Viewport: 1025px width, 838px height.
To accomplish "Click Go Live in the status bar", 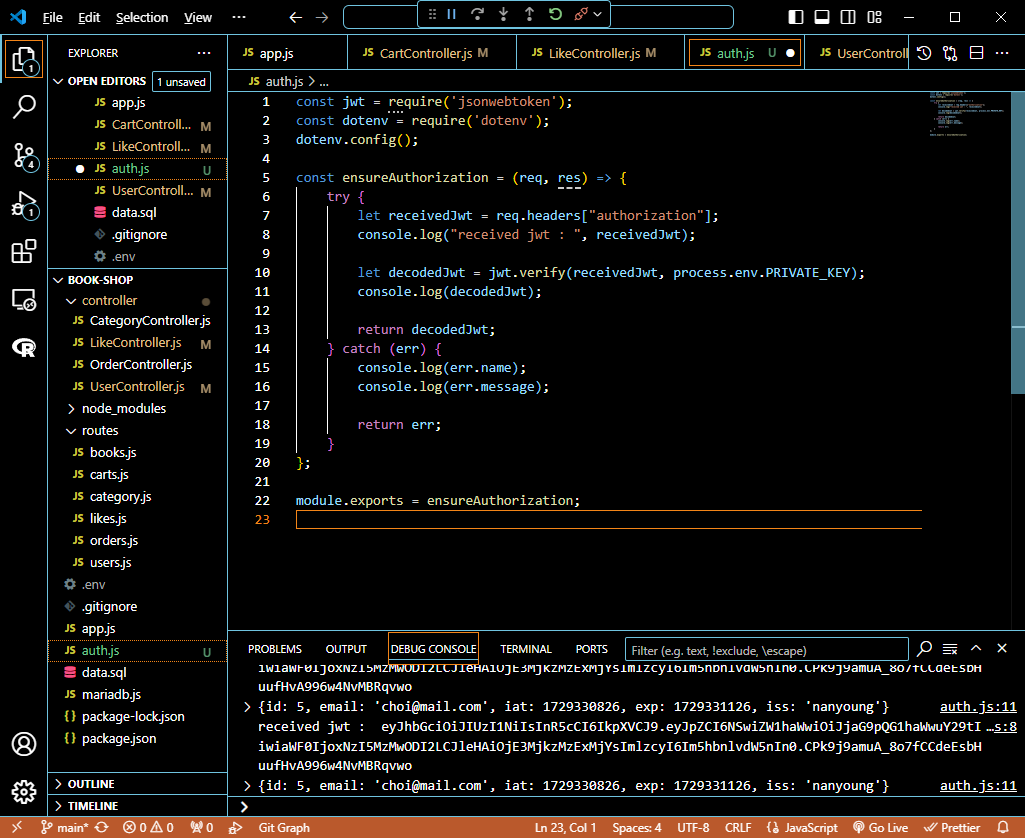I will click(x=881, y=828).
